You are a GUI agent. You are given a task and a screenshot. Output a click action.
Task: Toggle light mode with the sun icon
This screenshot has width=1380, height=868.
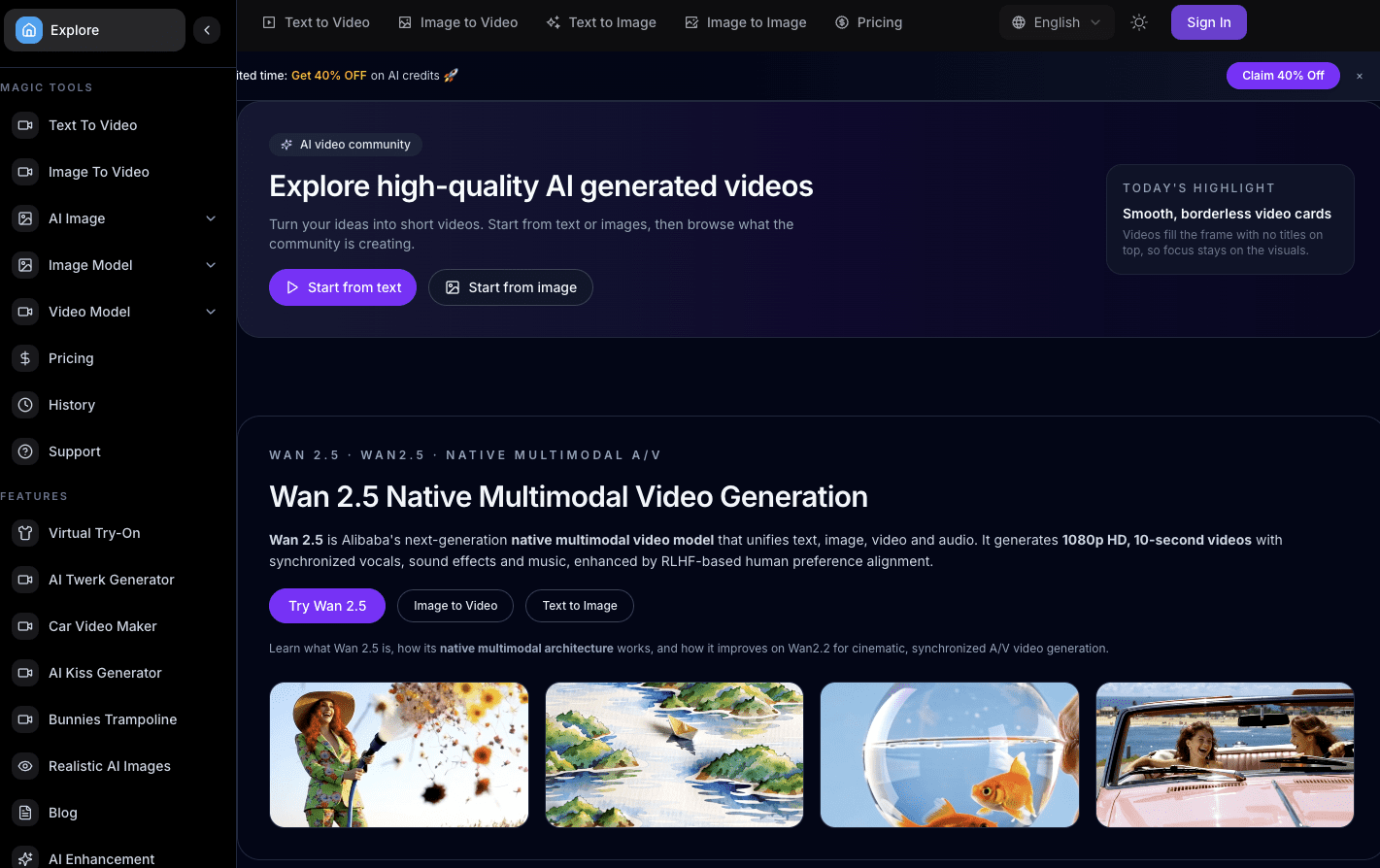click(1138, 22)
